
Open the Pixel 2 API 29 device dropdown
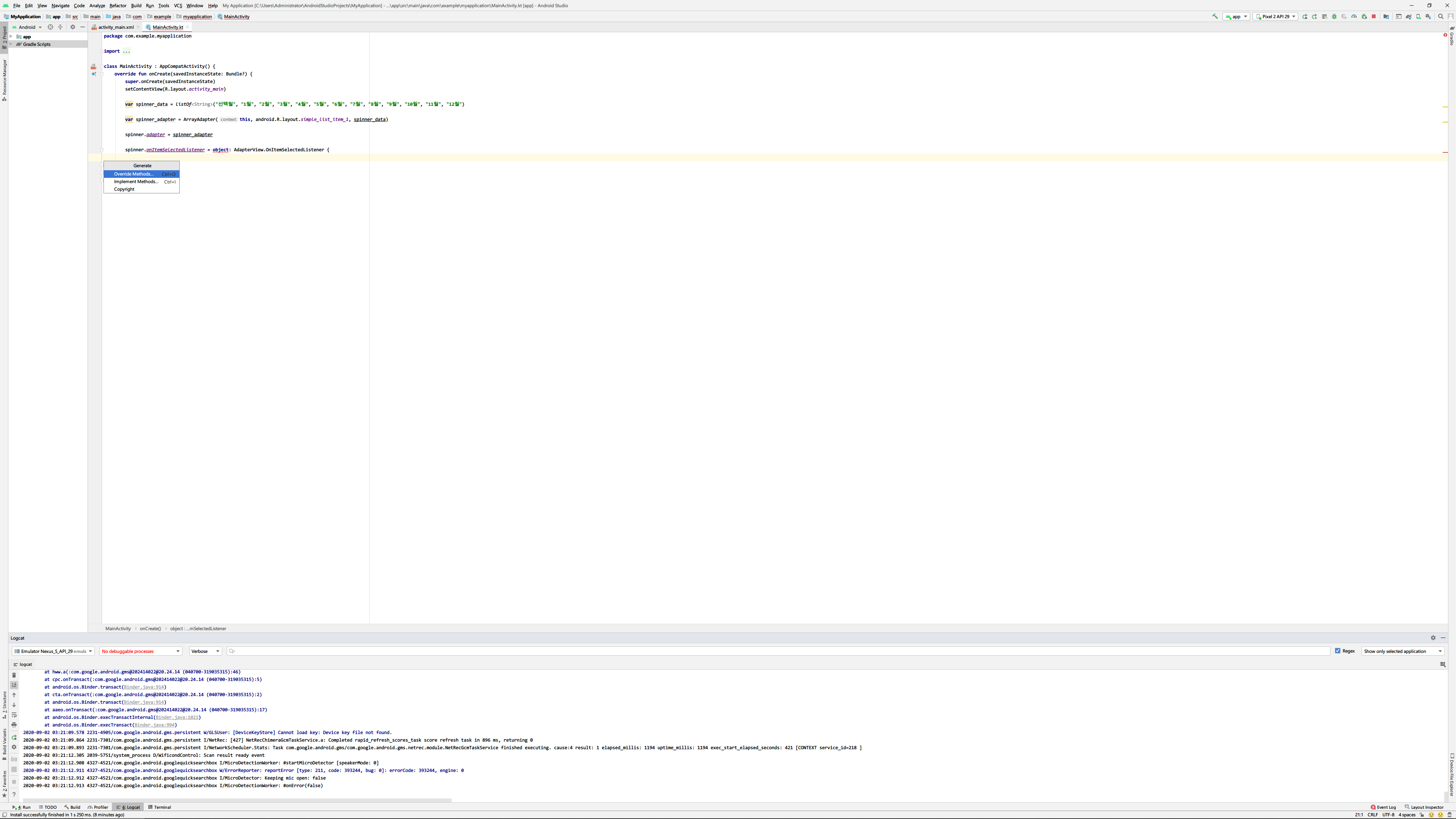(1275, 16)
